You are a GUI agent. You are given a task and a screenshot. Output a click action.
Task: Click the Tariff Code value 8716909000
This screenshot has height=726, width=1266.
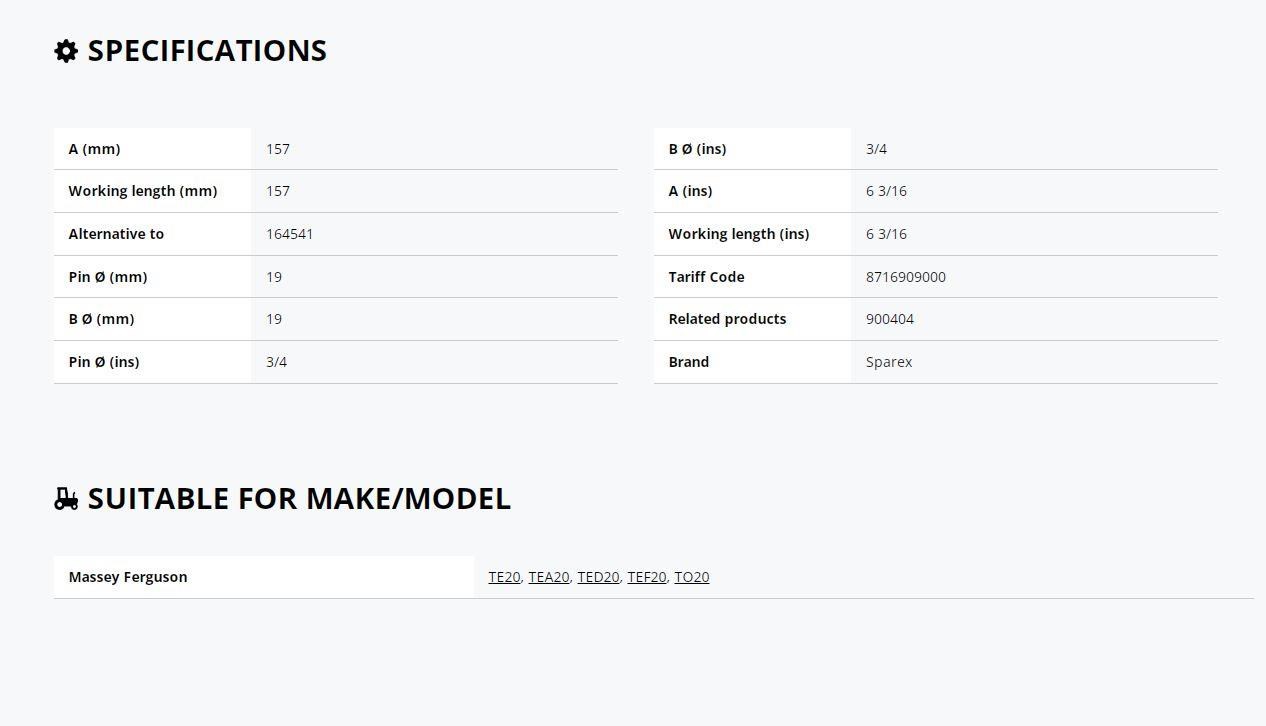[906, 277]
